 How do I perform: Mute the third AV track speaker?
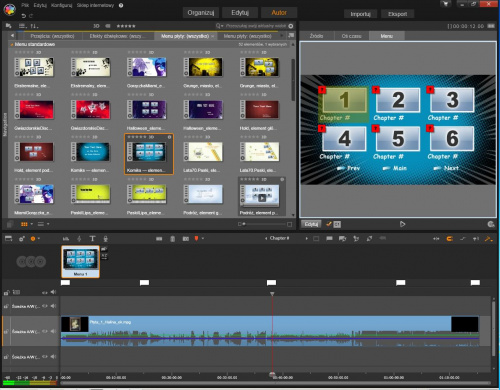[x=53, y=357]
